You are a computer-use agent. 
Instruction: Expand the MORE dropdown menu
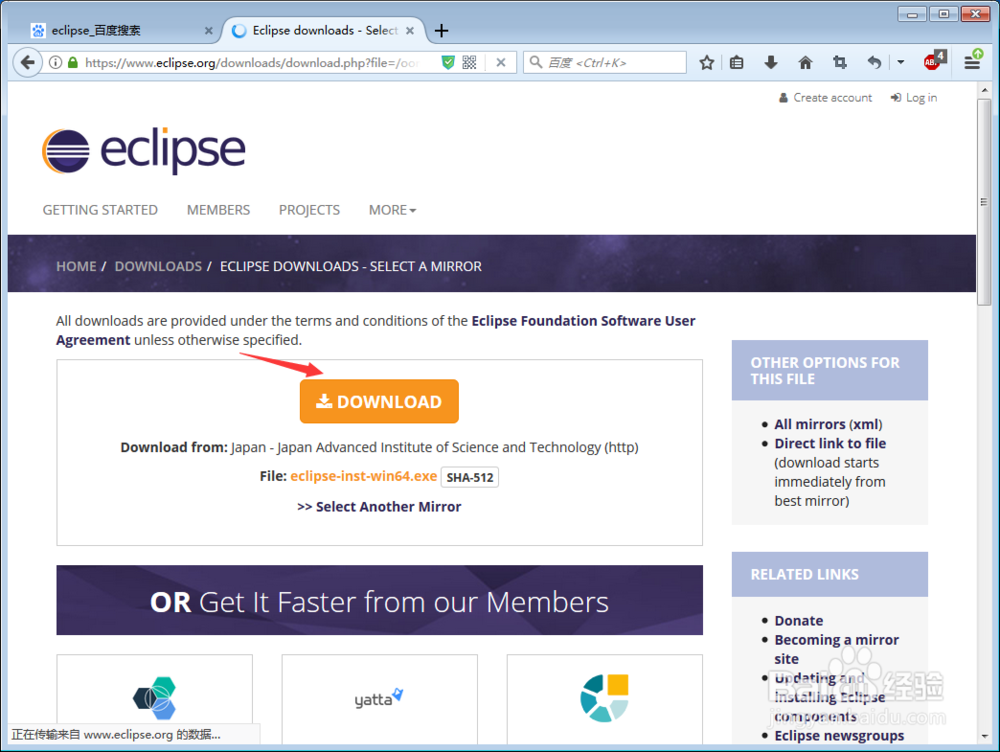[x=392, y=210]
